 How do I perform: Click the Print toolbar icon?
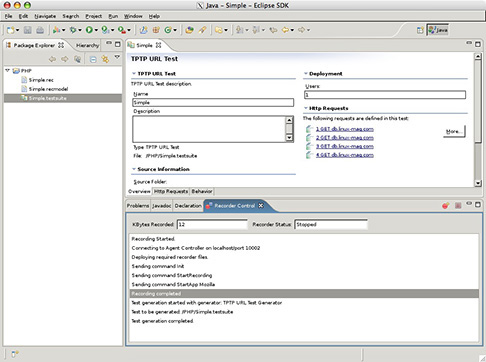click(40, 30)
